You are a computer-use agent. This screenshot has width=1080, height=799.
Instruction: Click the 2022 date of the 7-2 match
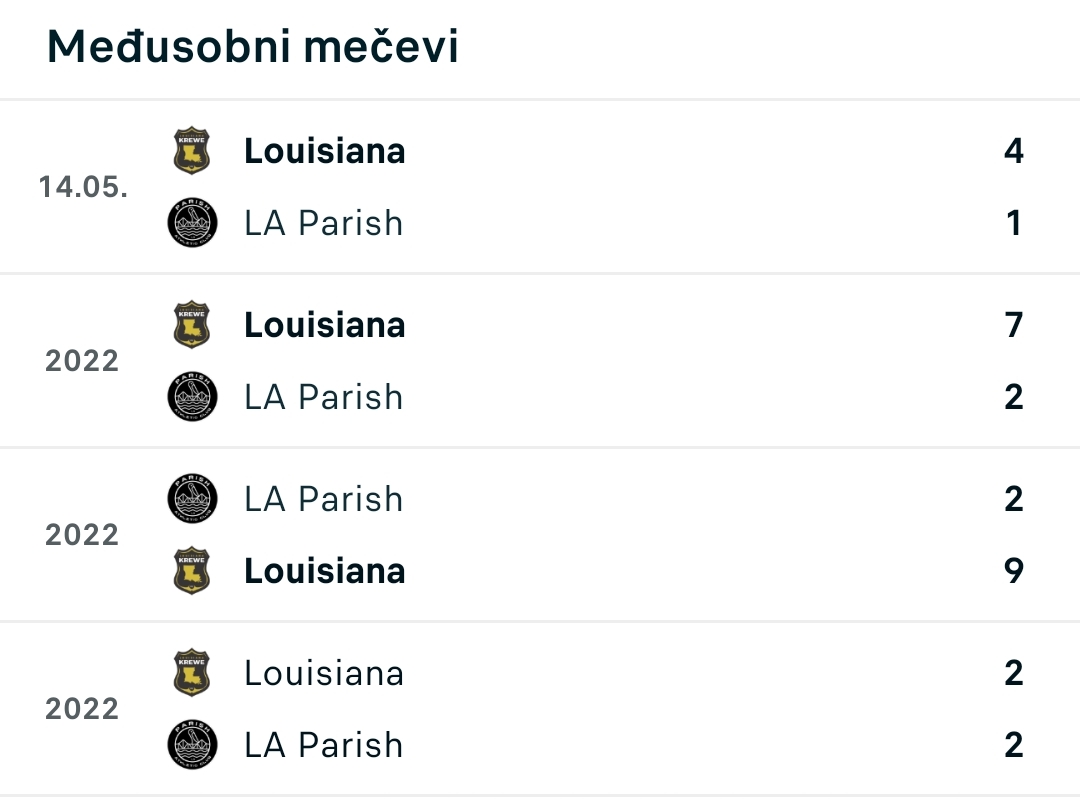[x=82, y=361]
